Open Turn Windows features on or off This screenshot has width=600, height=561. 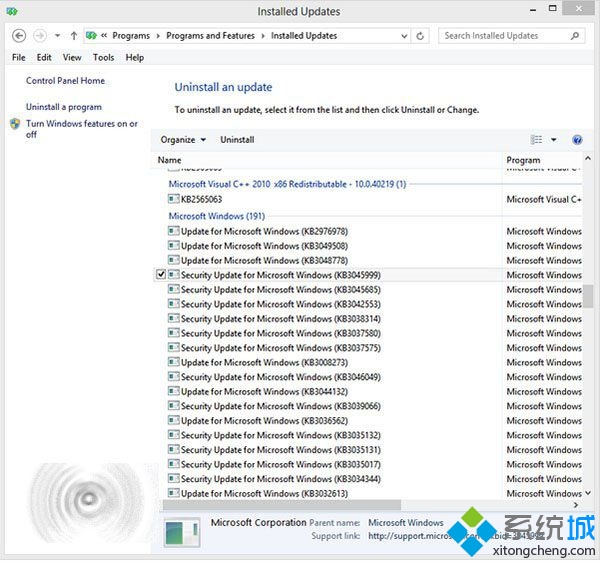point(81,129)
